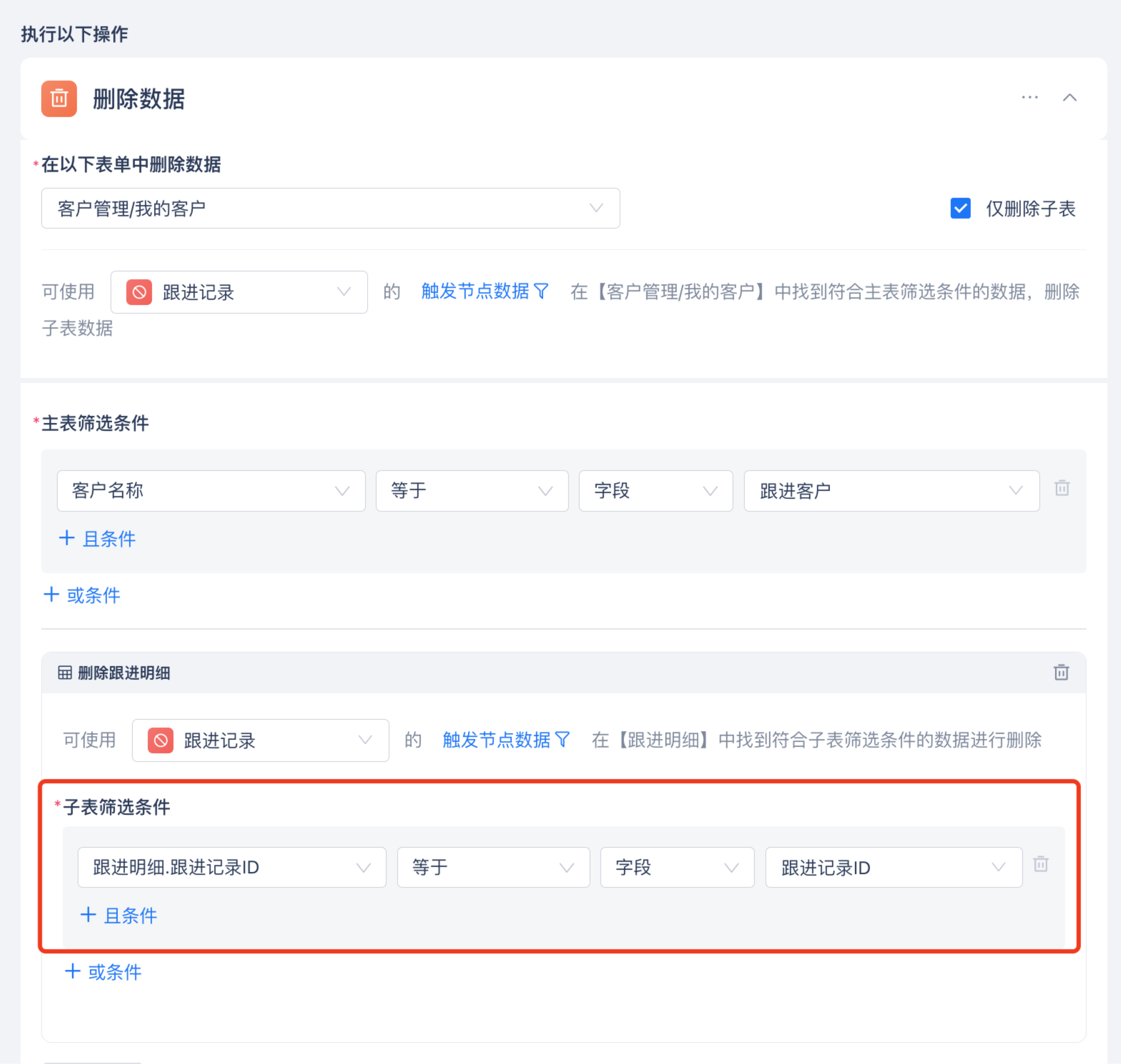Open the 跟进记录ID value dropdown
The width and height of the screenshot is (1121, 1064).
point(894,867)
